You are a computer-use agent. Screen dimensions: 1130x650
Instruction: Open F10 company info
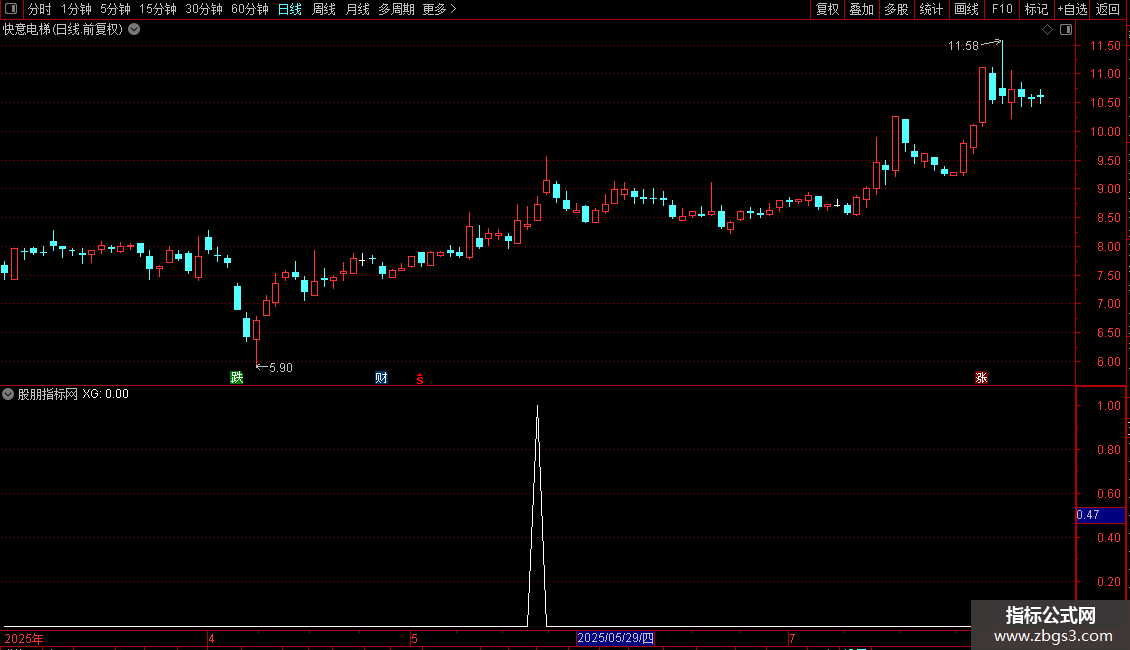coord(1002,9)
